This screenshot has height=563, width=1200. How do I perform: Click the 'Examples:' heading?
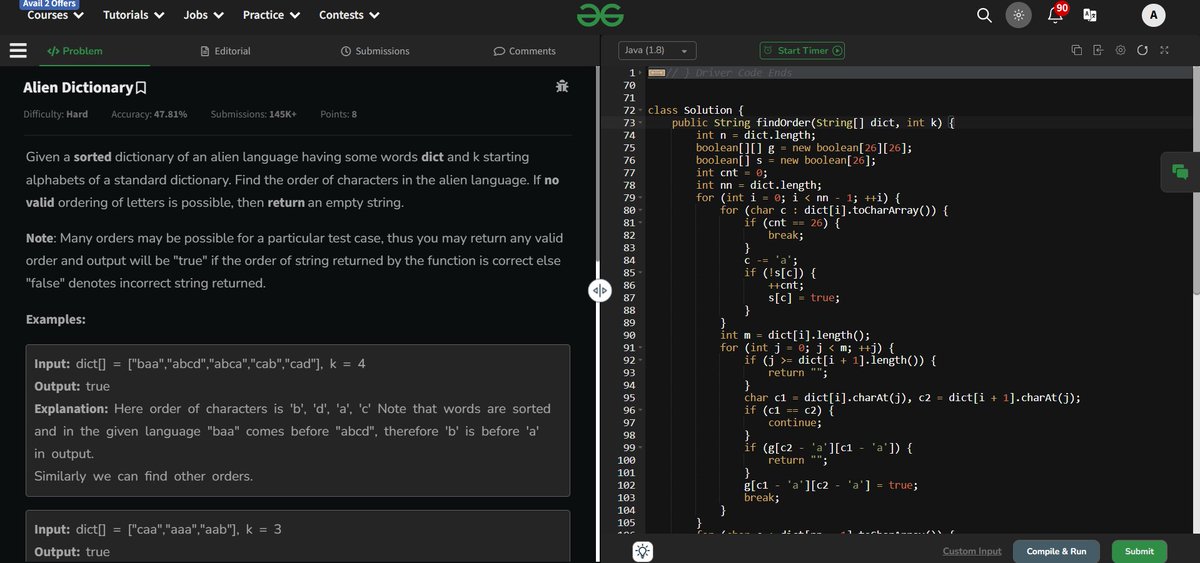point(56,319)
